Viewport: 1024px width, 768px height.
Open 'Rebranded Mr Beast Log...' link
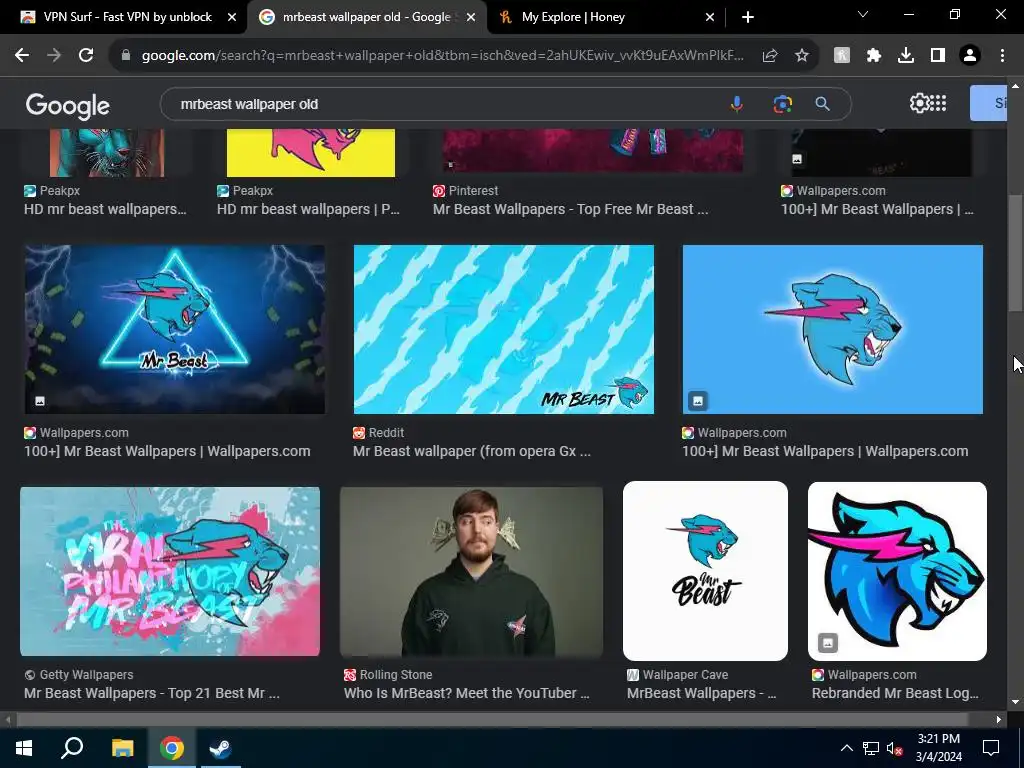pyautogui.click(x=895, y=694)
